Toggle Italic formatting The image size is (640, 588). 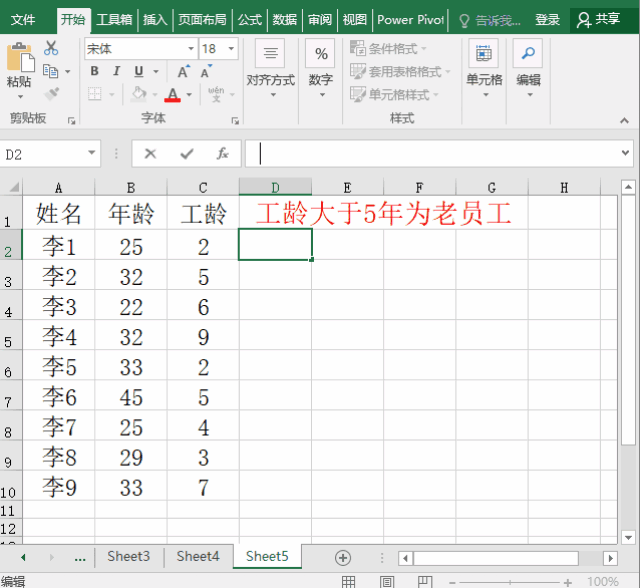coord(116,71)
